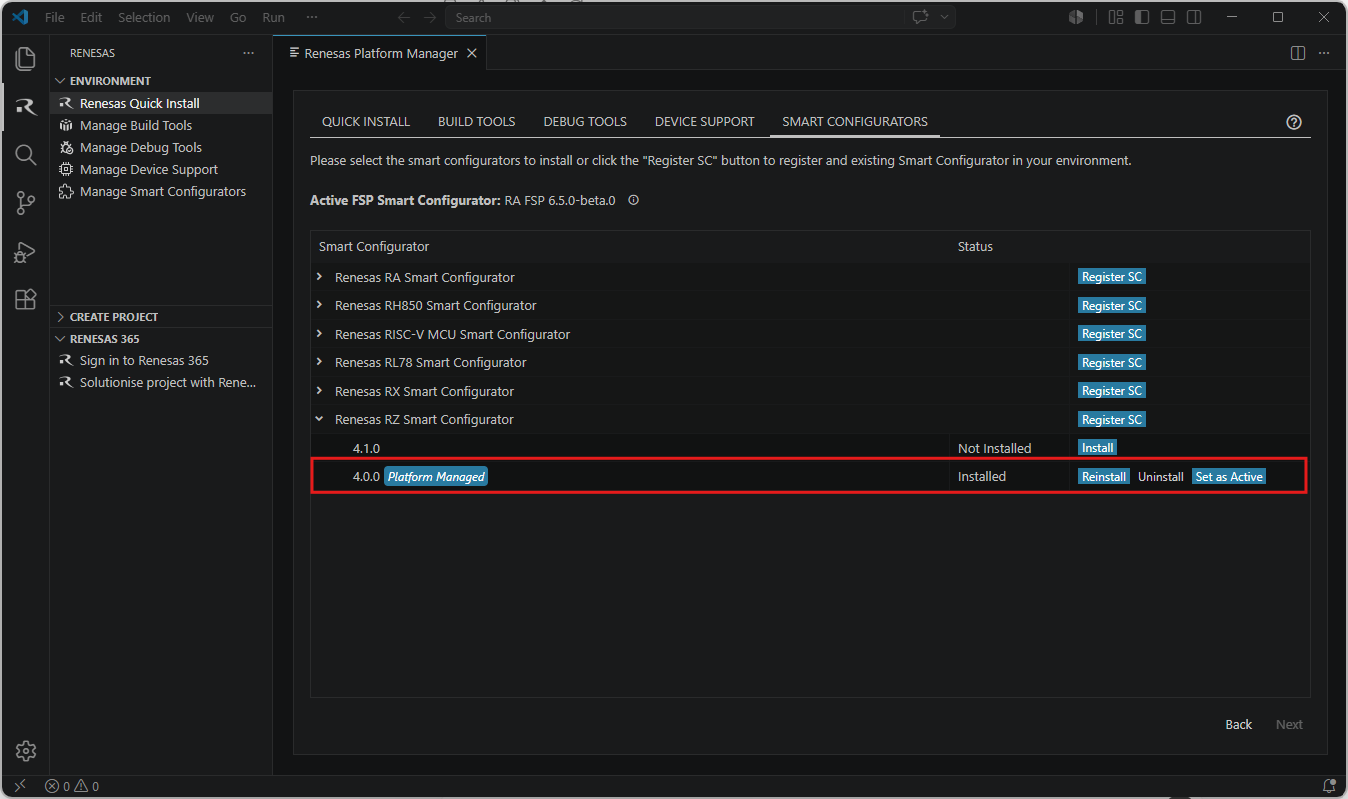Open the View menu
Screen dimensions: 1348x799
tap(200, 17)
